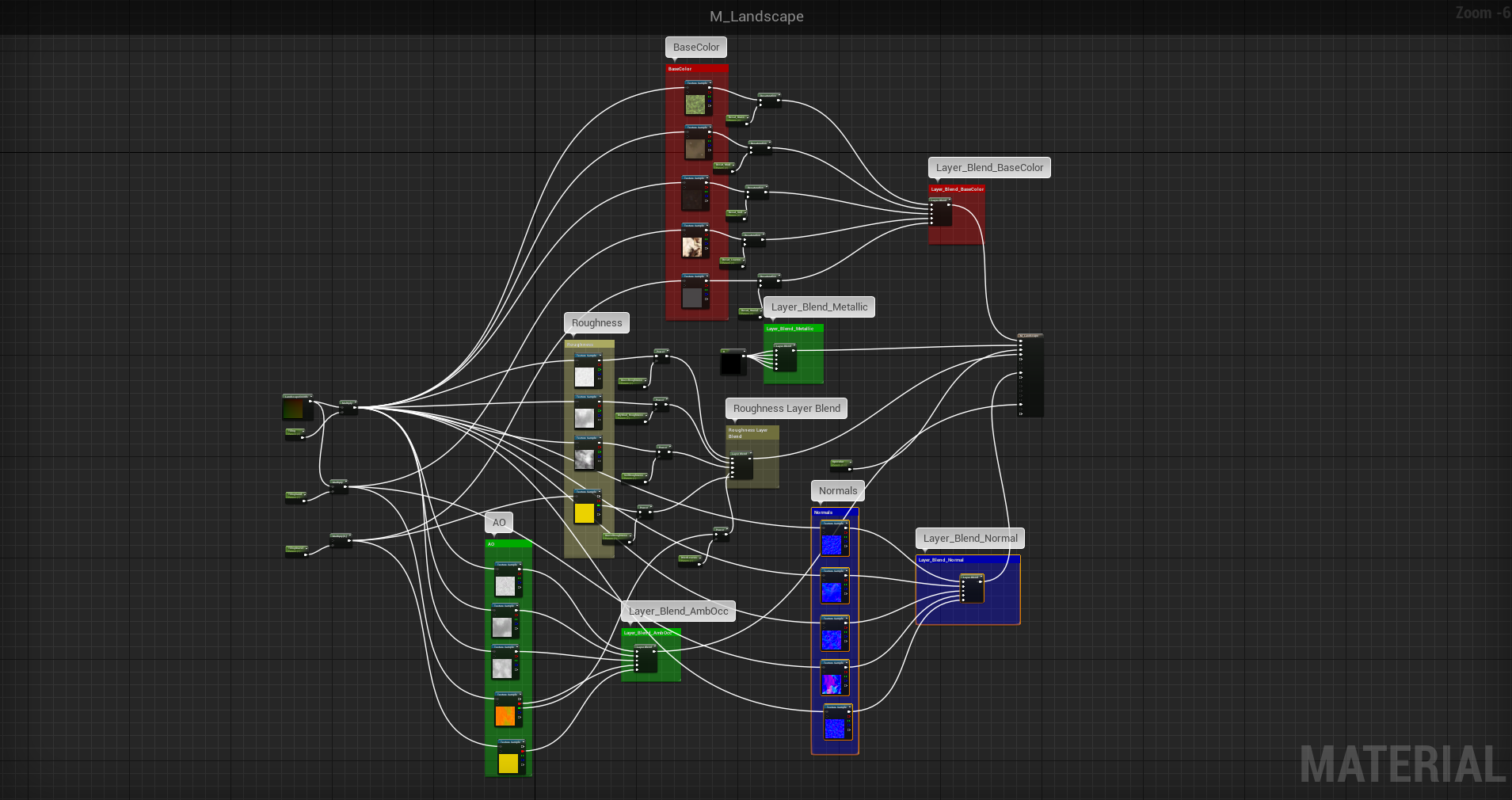Click the M_Landscape graph title text
This screenshot has height=800, width=1512.
pyautogui.click(x=756, y=17)
